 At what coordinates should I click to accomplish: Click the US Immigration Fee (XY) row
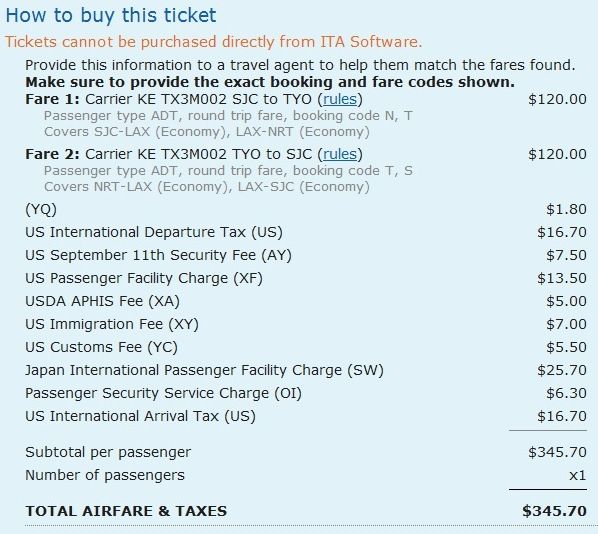coord(306,324)
